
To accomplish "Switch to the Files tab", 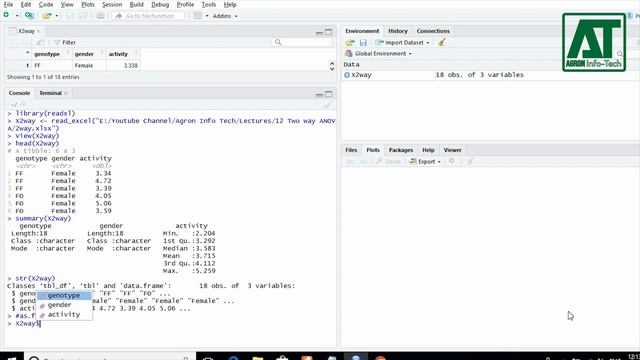I will 351,150.
